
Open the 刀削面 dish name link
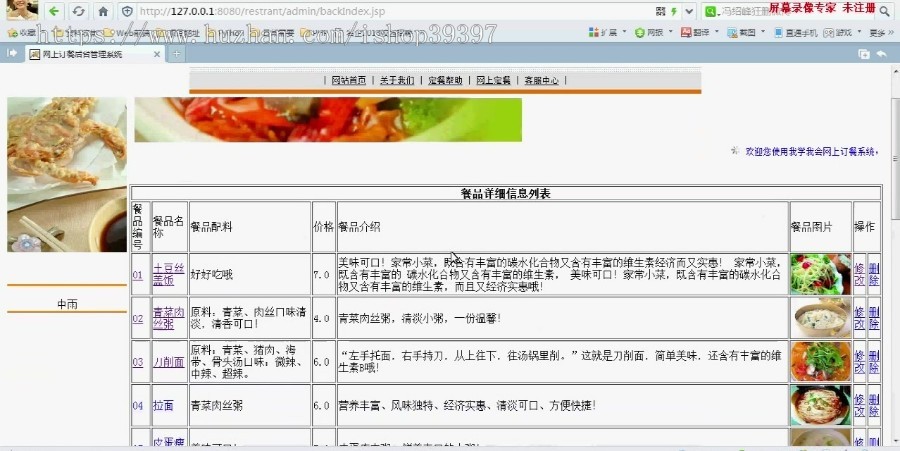169,362
